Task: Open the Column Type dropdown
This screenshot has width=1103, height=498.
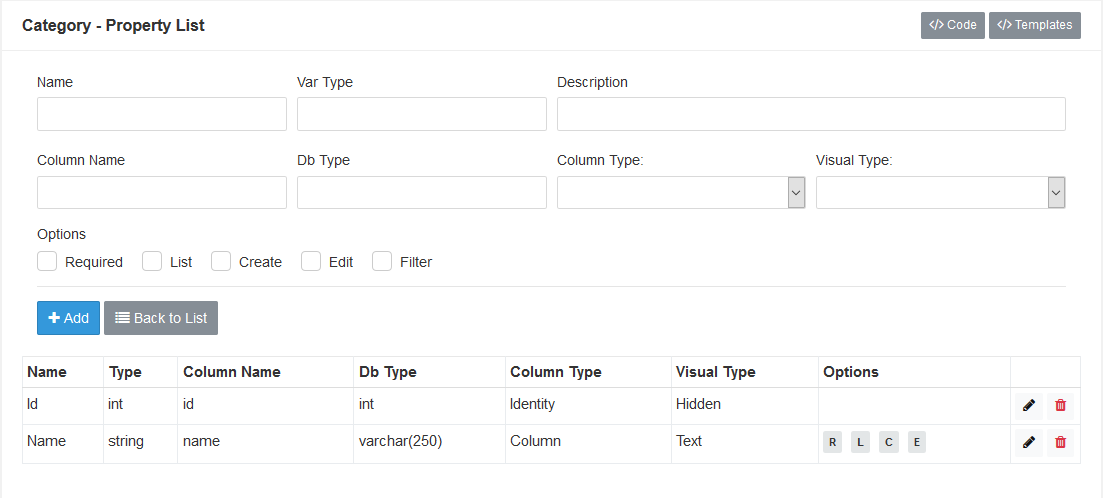Action: click(x=681, y=193)
